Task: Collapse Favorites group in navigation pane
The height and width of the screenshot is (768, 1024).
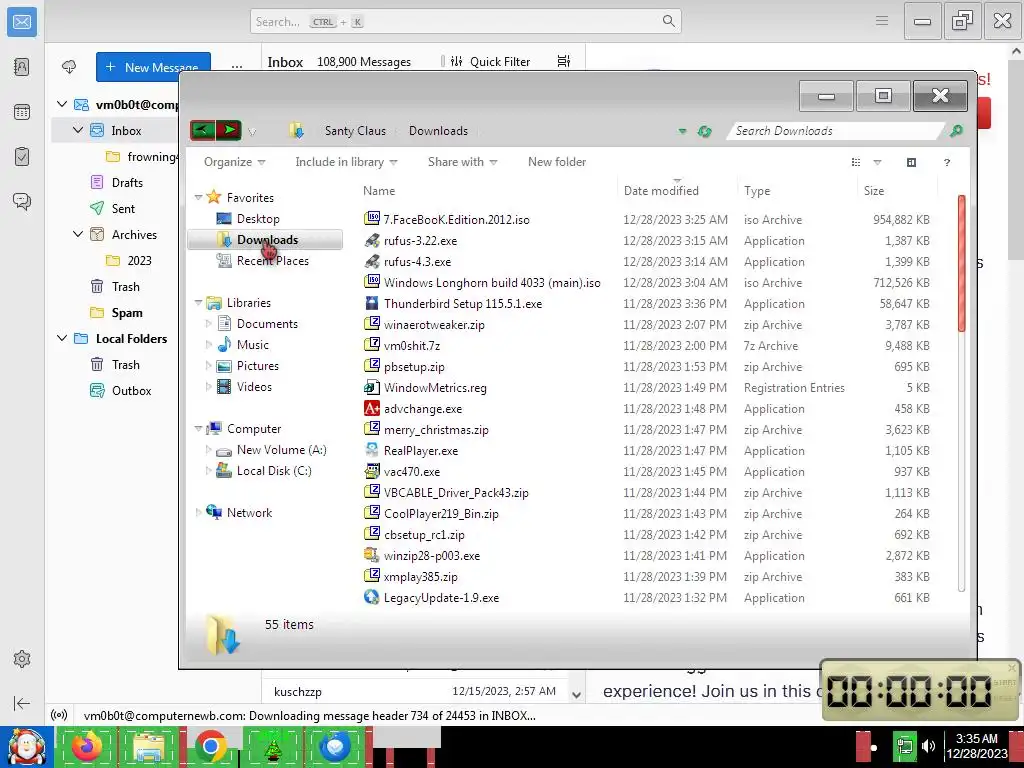Action: pyautogui.click(x=199, y=197)
